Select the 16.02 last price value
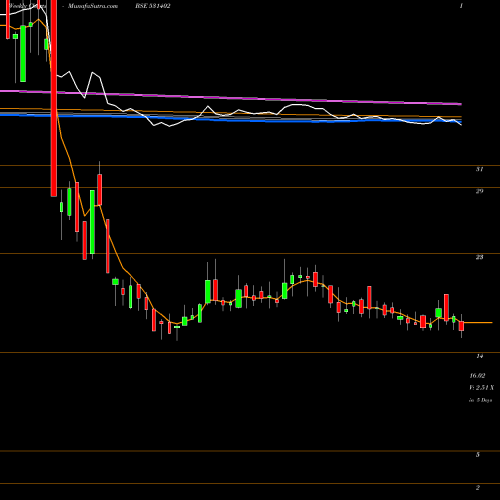 tap(477, 376)
